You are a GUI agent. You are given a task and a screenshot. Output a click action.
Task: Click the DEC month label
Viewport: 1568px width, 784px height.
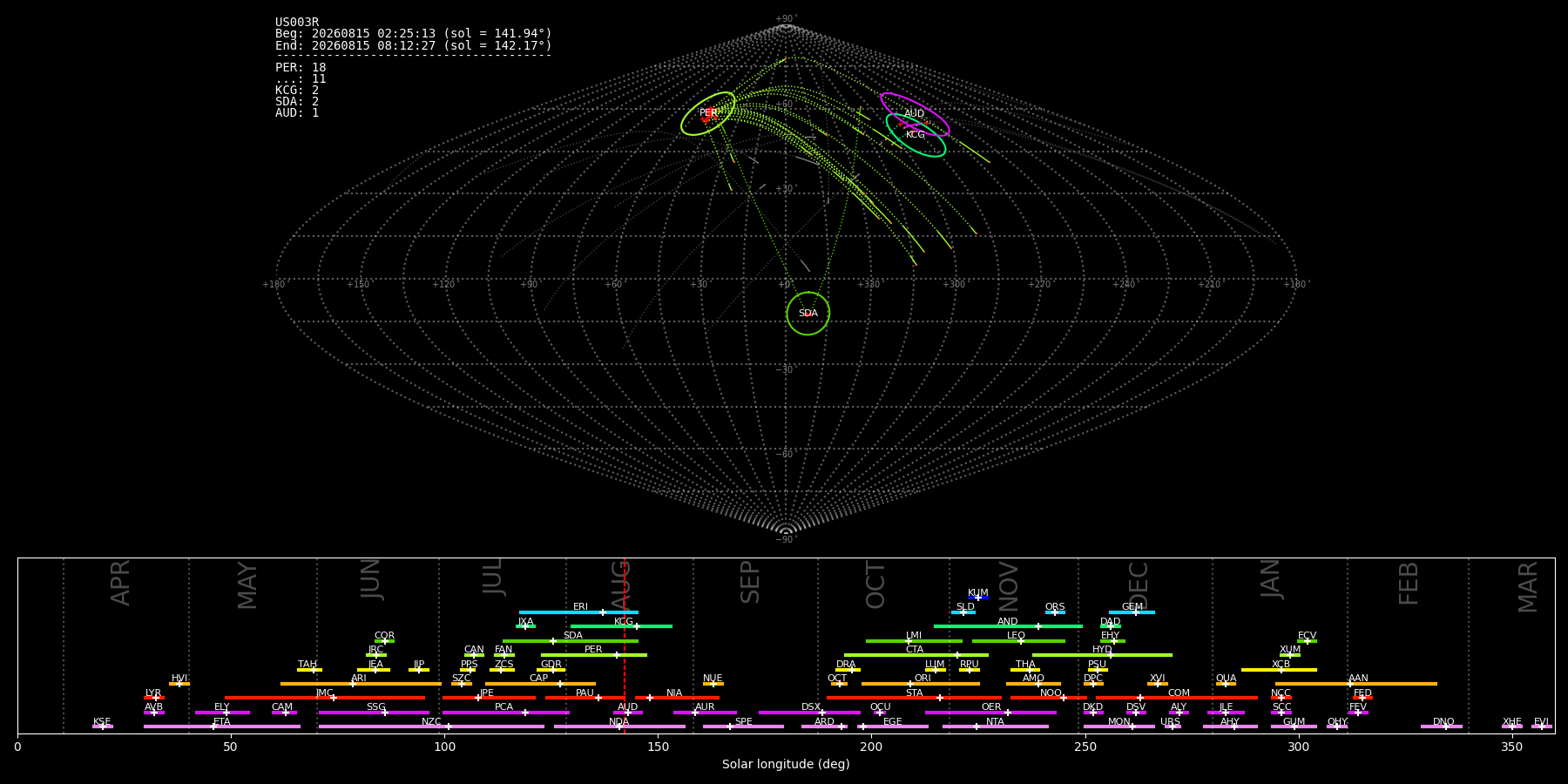[1139, 585]
